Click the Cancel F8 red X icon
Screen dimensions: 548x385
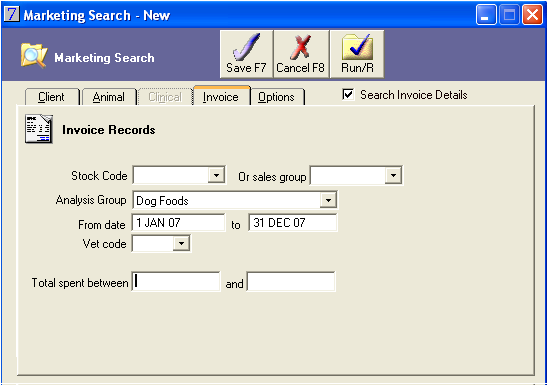[x=301, y=46]
